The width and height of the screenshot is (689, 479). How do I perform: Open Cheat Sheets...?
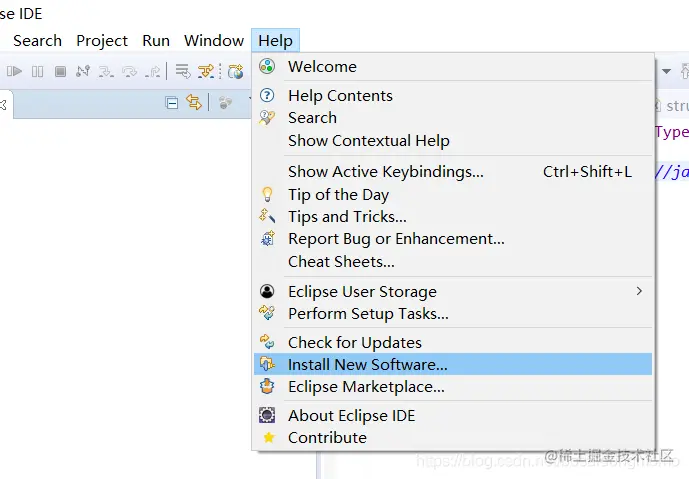[453, 261]
